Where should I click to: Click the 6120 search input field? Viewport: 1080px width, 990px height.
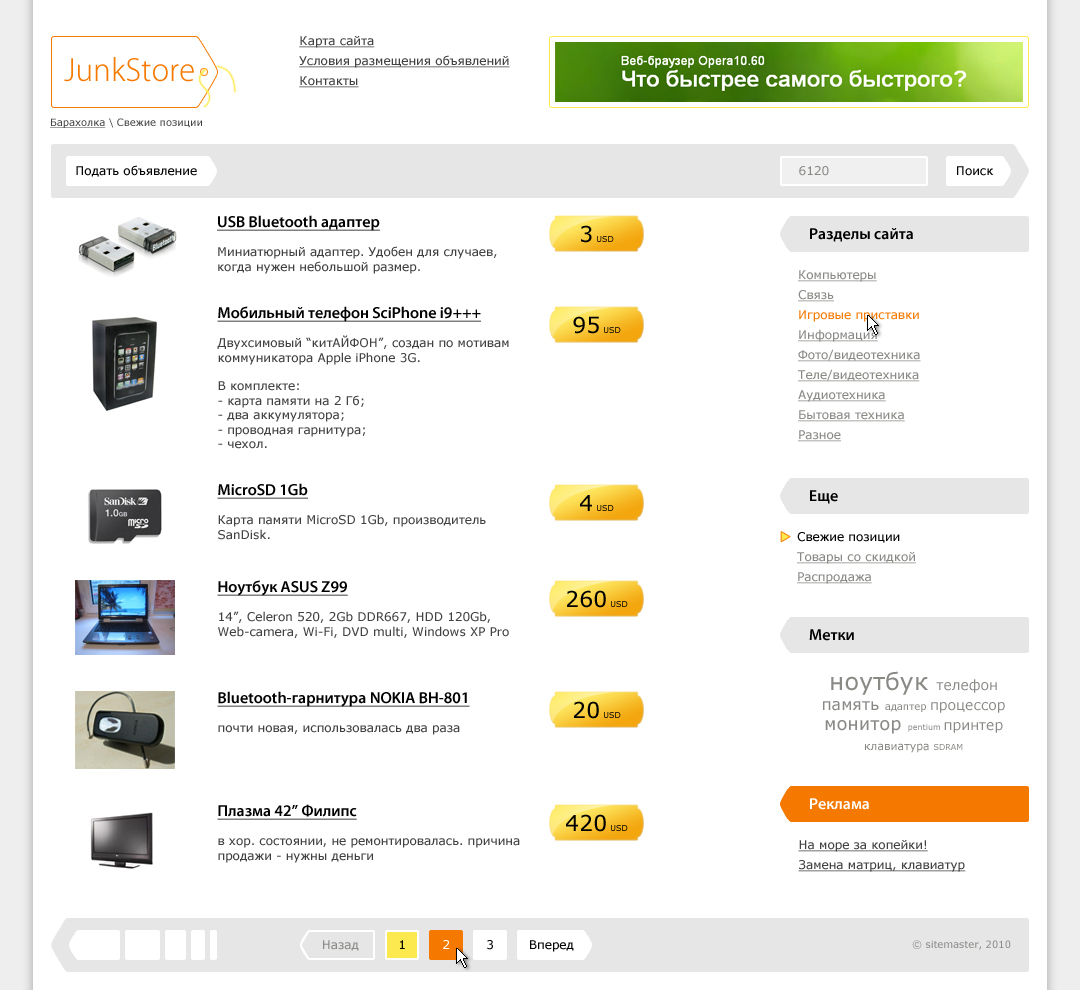(x=854, y=171)
